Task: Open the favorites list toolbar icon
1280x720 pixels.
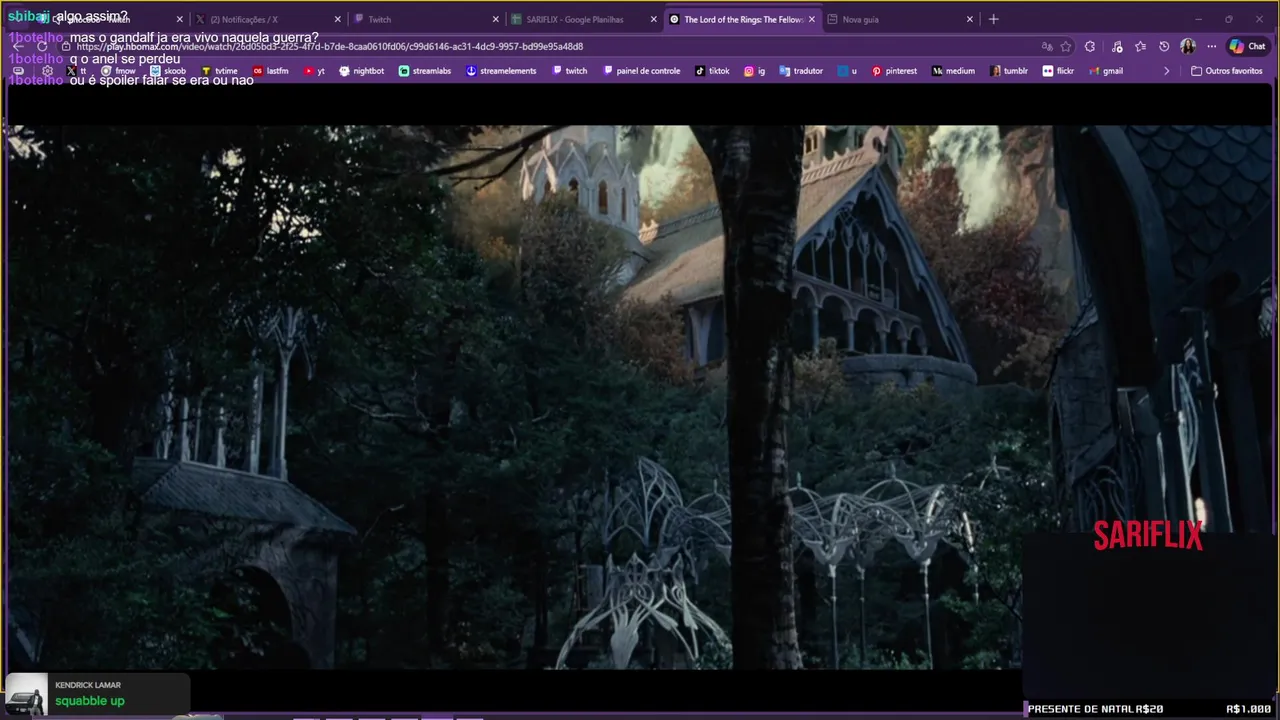Action: tap(1140, 46)
